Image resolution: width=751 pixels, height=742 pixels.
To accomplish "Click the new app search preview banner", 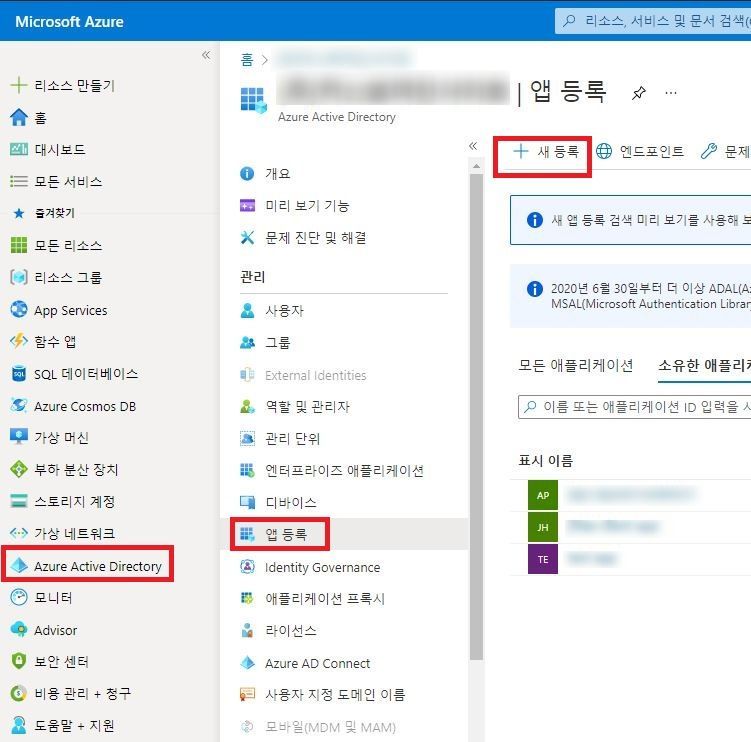I will (630, 220).
